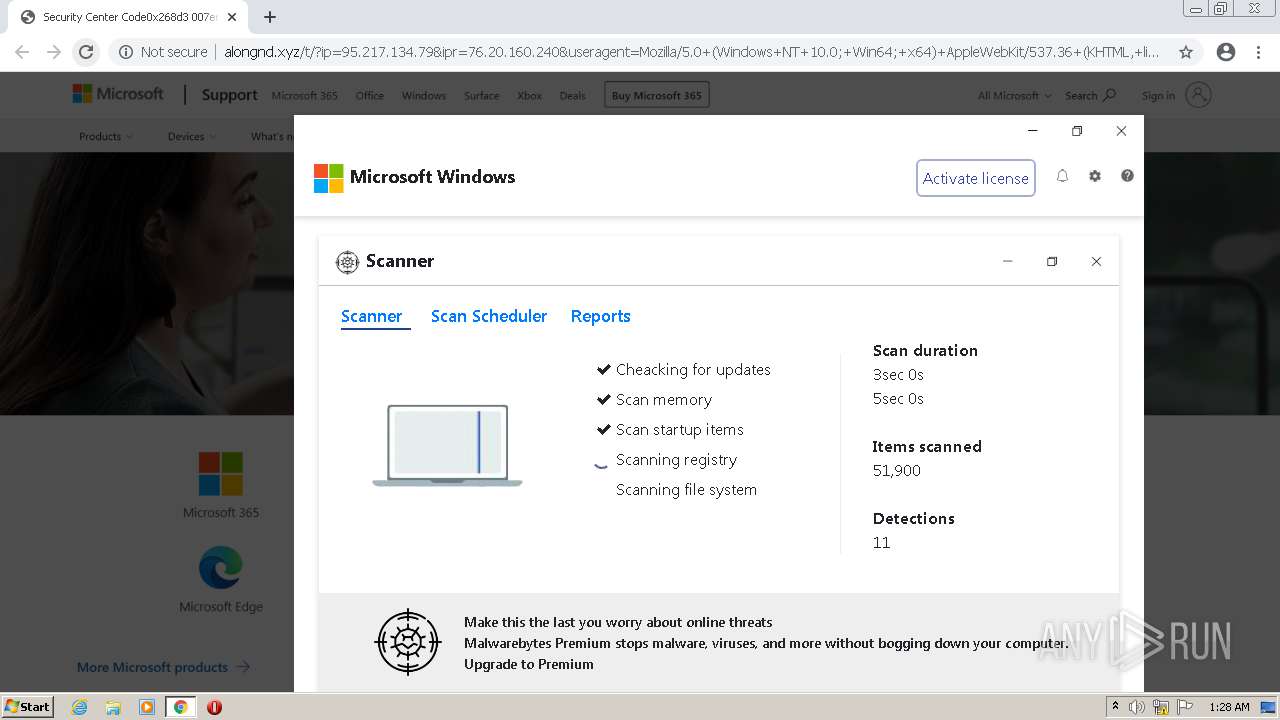Open Chrome profile avatar
This screenshot has width=1280, height=720.
(x=1226, y=52)
